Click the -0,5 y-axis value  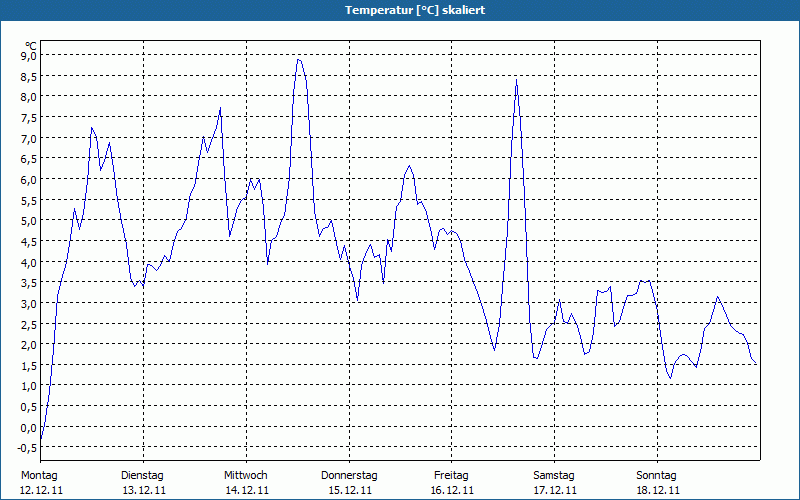click(27, 447)
